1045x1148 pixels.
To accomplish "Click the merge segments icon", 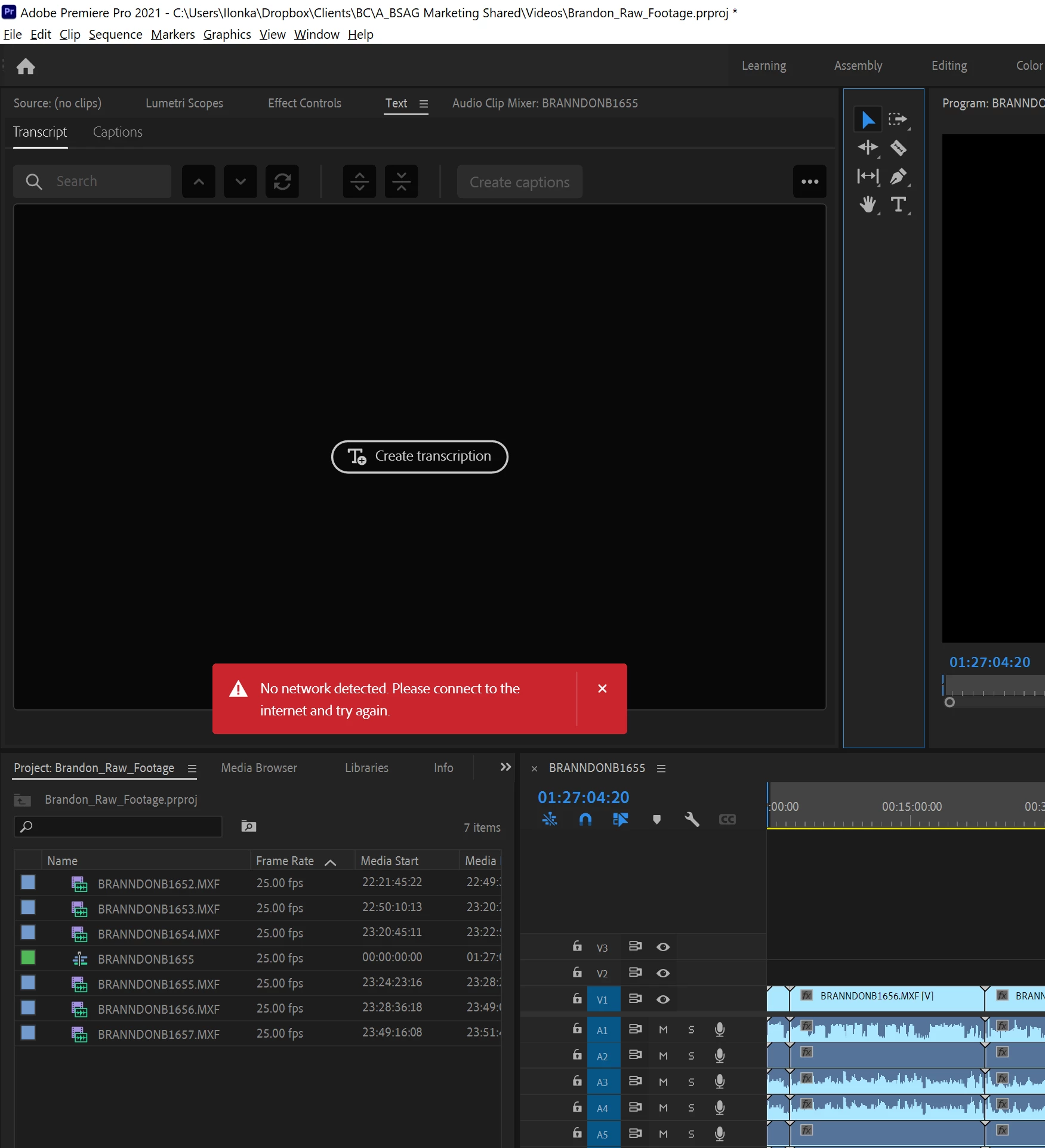I will [x=401, y=181].
